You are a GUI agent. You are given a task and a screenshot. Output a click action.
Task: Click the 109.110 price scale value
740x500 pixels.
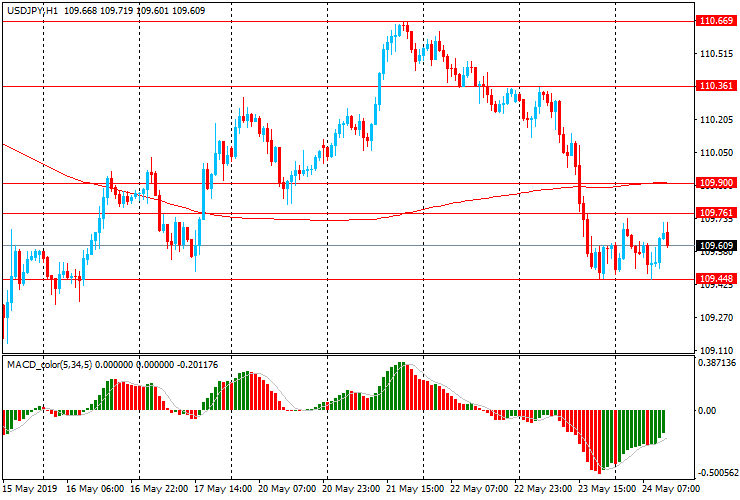(716, 351)
